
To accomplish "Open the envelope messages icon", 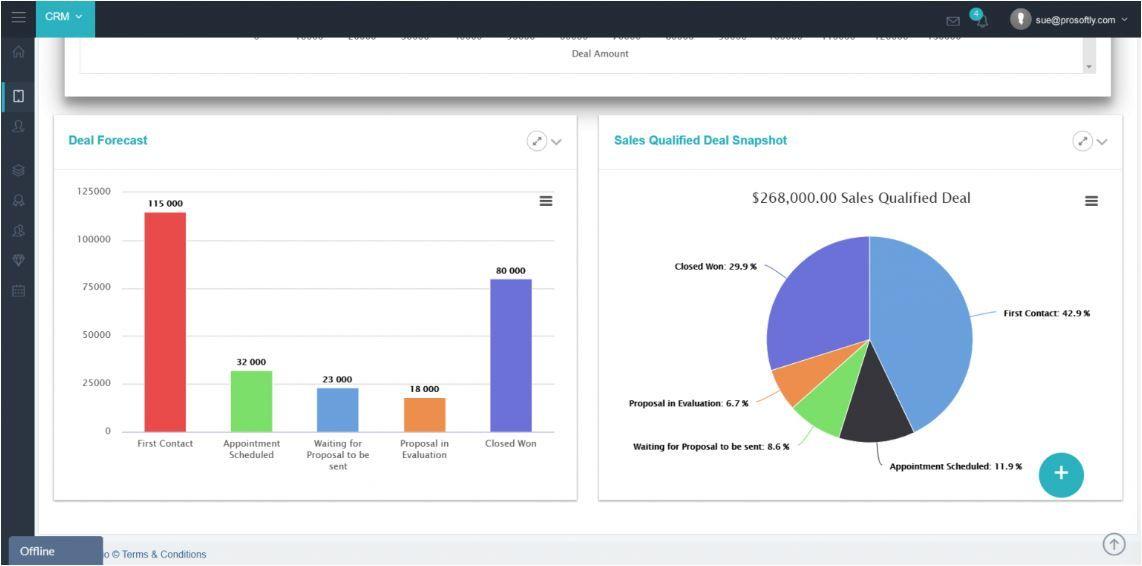I will [952, 21].
